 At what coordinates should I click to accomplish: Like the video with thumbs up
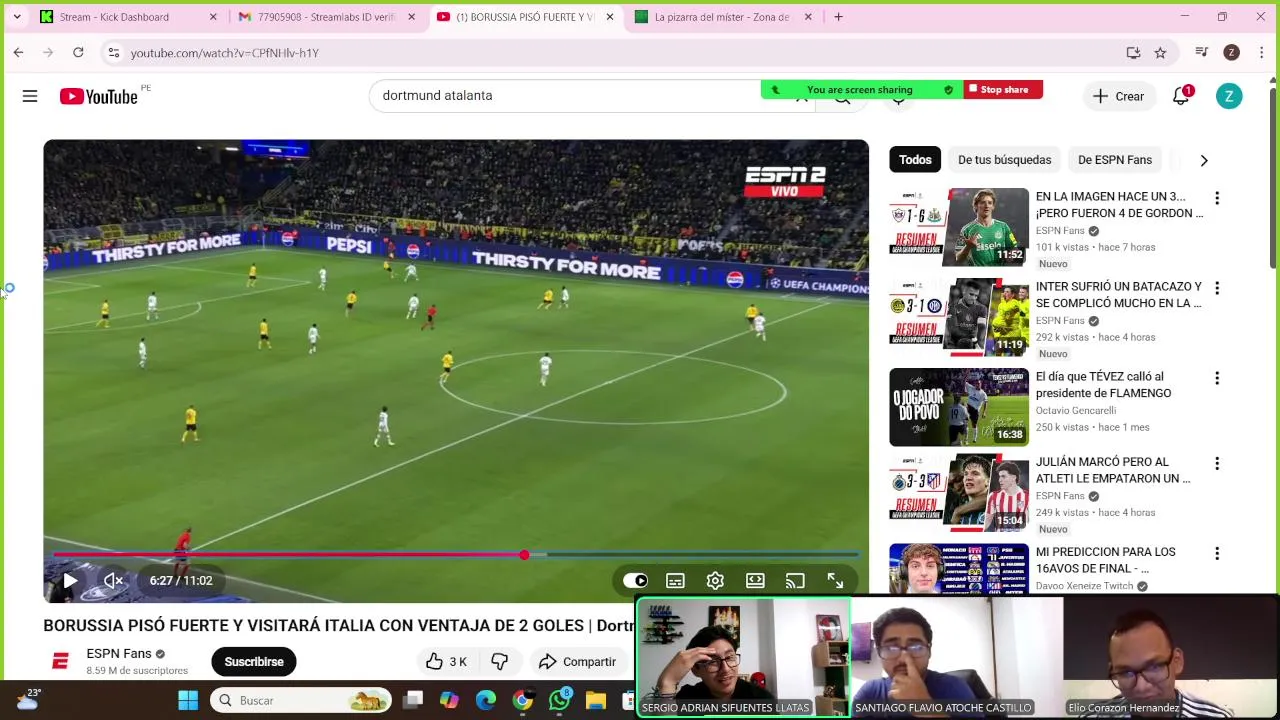446,661
